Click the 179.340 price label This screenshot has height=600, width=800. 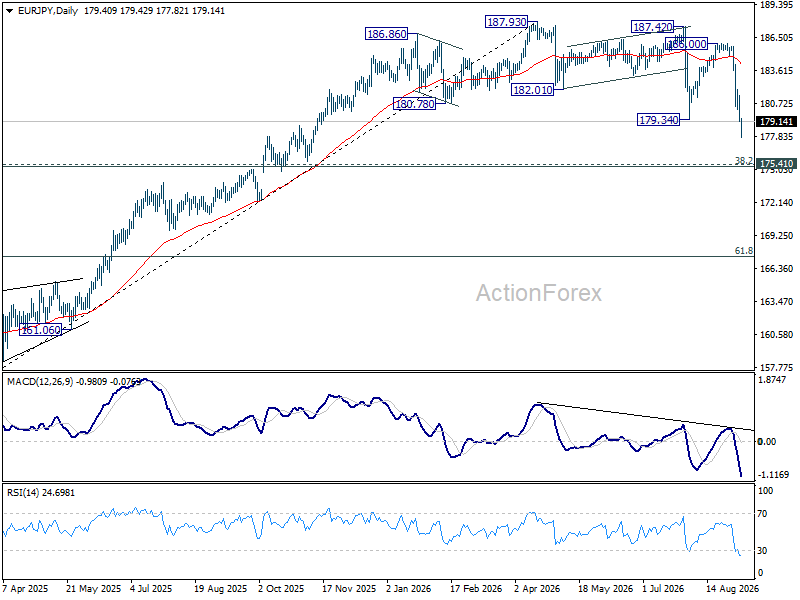coord(659,120)
